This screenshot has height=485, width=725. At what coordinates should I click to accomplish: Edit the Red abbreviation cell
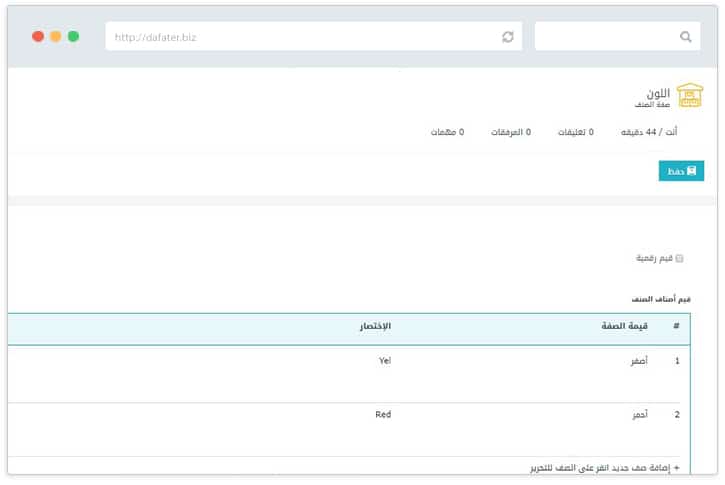pyautogui.click(x=383, y=414)
